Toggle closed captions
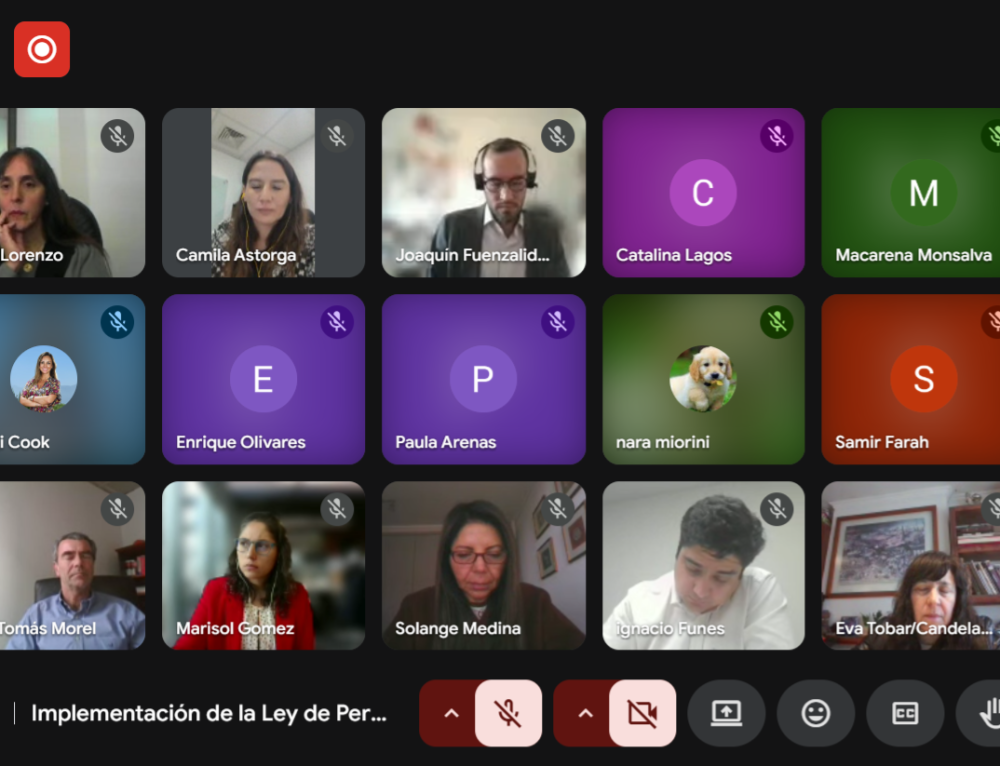Viewport: 1000px width, 766px height. tap(905, 713)
